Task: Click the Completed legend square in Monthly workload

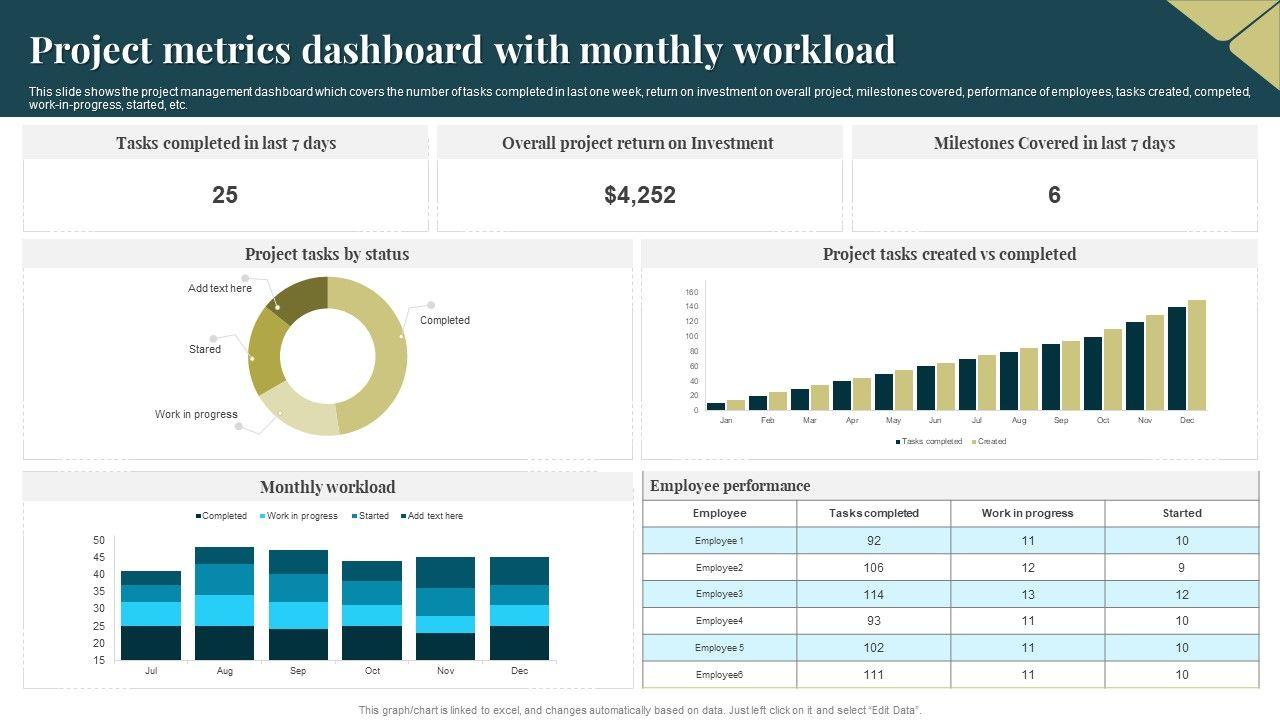Action: click(x=198, y=516)
